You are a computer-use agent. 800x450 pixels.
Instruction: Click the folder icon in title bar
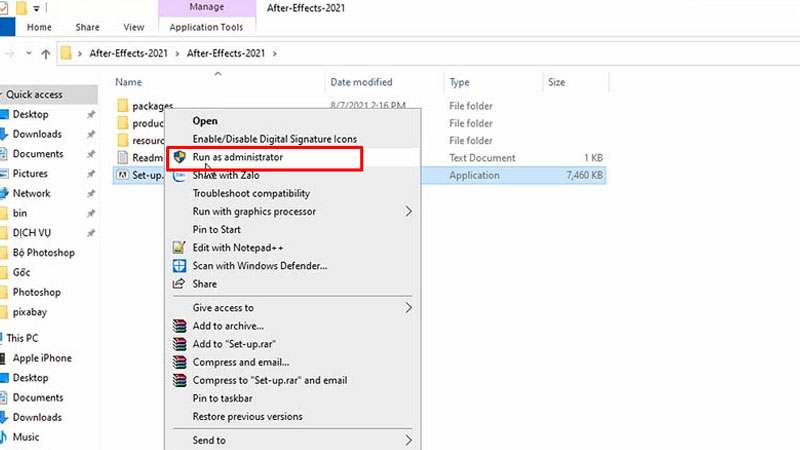21,8
